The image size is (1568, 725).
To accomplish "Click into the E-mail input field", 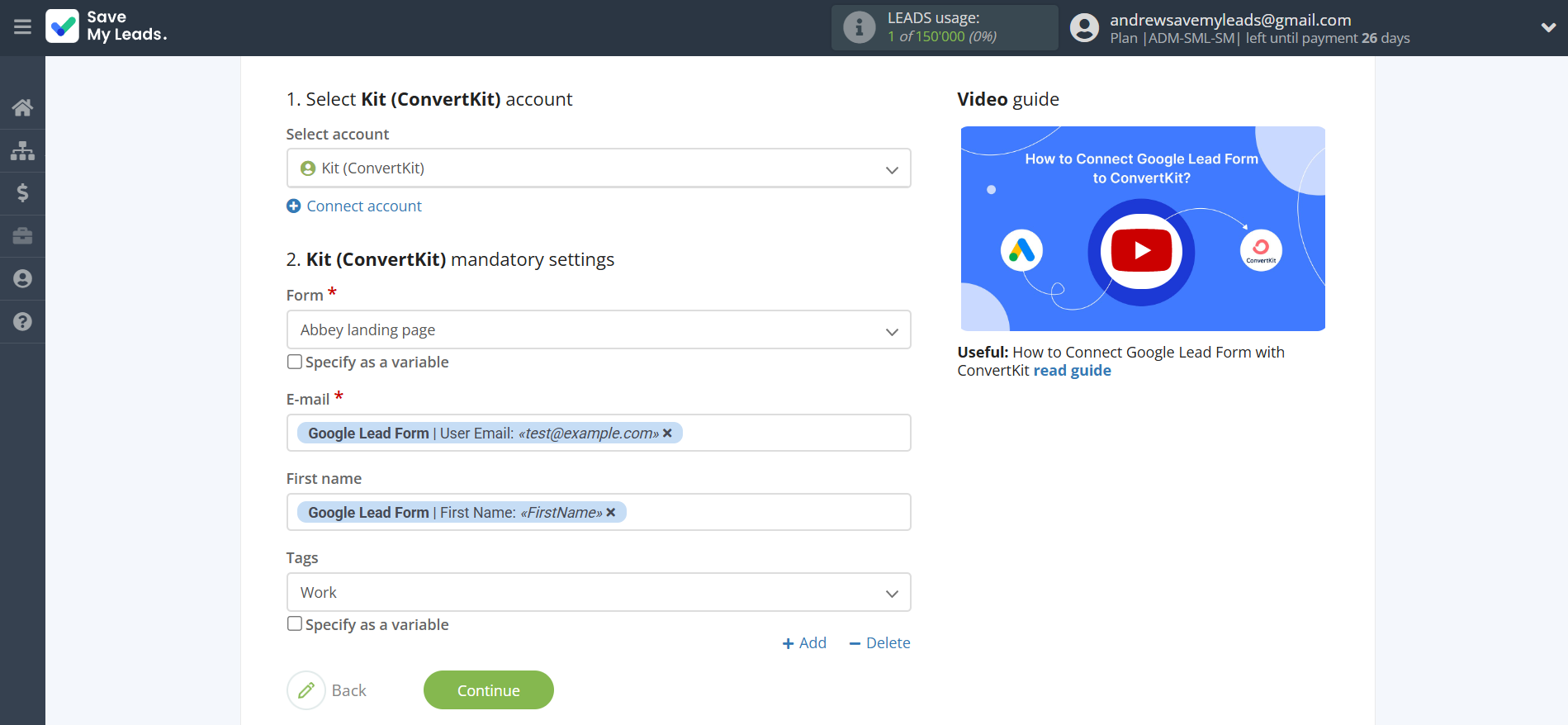I will coord(599,433).
